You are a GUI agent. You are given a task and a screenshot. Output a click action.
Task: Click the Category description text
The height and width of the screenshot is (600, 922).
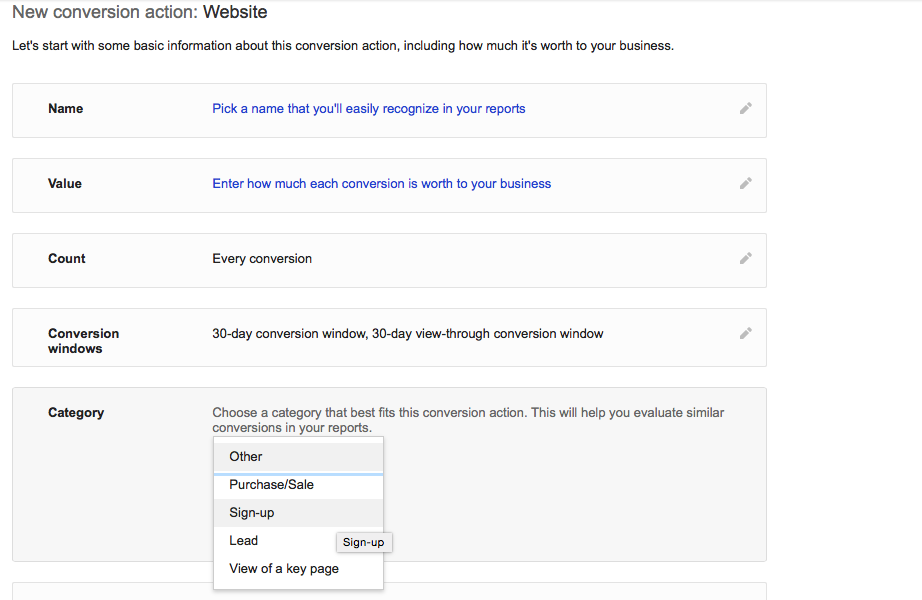pyautogui.click(x=468, y=420)
